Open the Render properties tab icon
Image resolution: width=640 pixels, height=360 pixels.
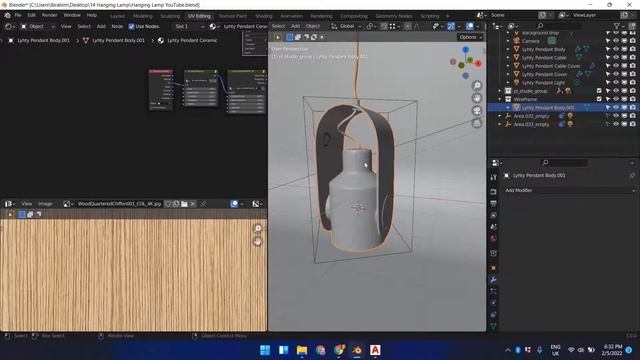pos(493,191)
